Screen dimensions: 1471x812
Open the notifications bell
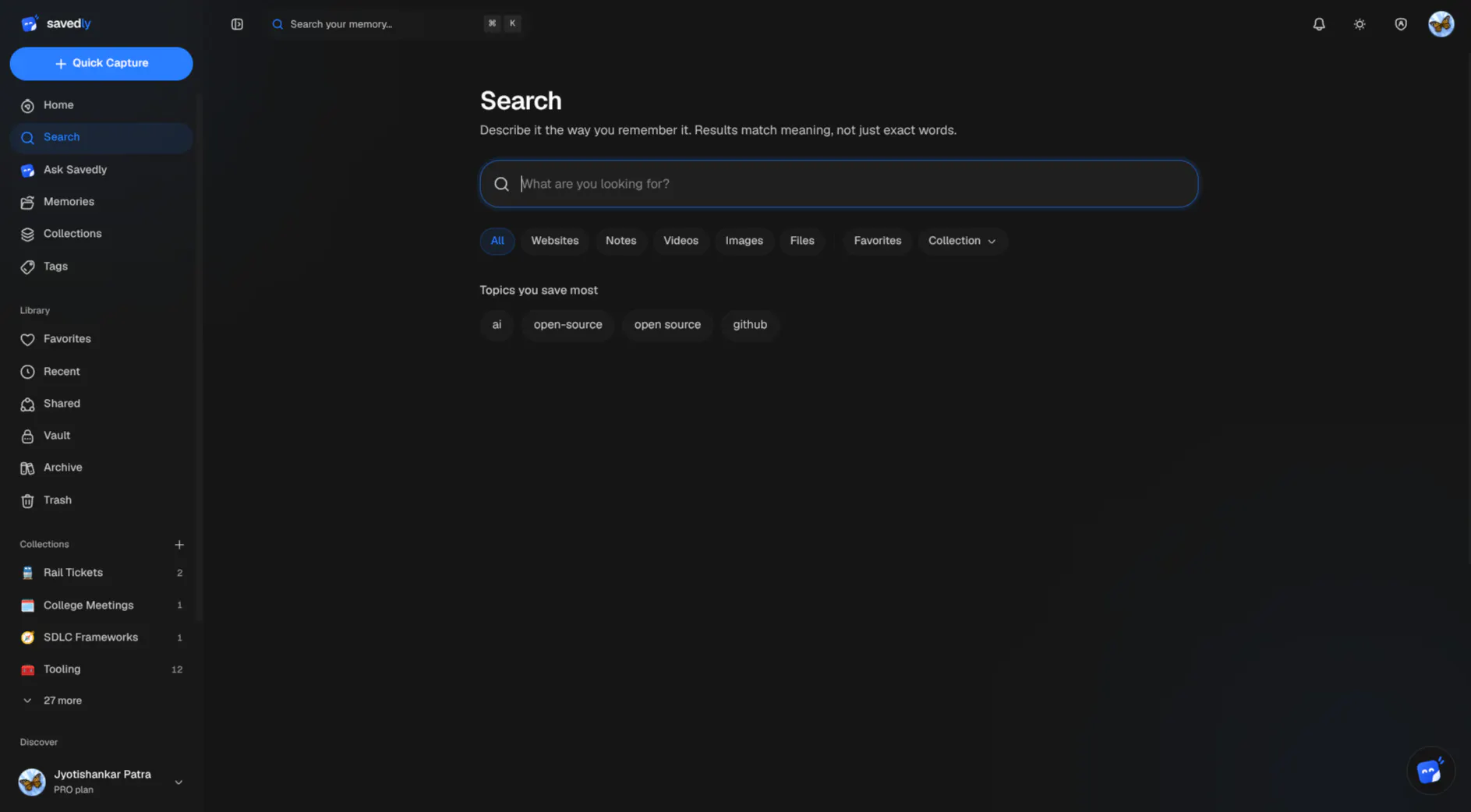(1318, 24)
